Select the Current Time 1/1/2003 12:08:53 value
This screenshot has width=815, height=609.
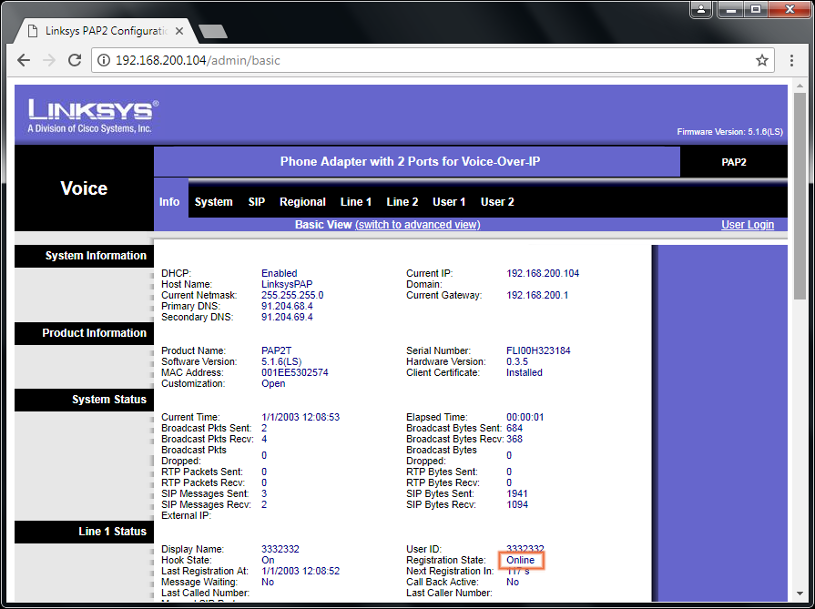click(300, 417)
